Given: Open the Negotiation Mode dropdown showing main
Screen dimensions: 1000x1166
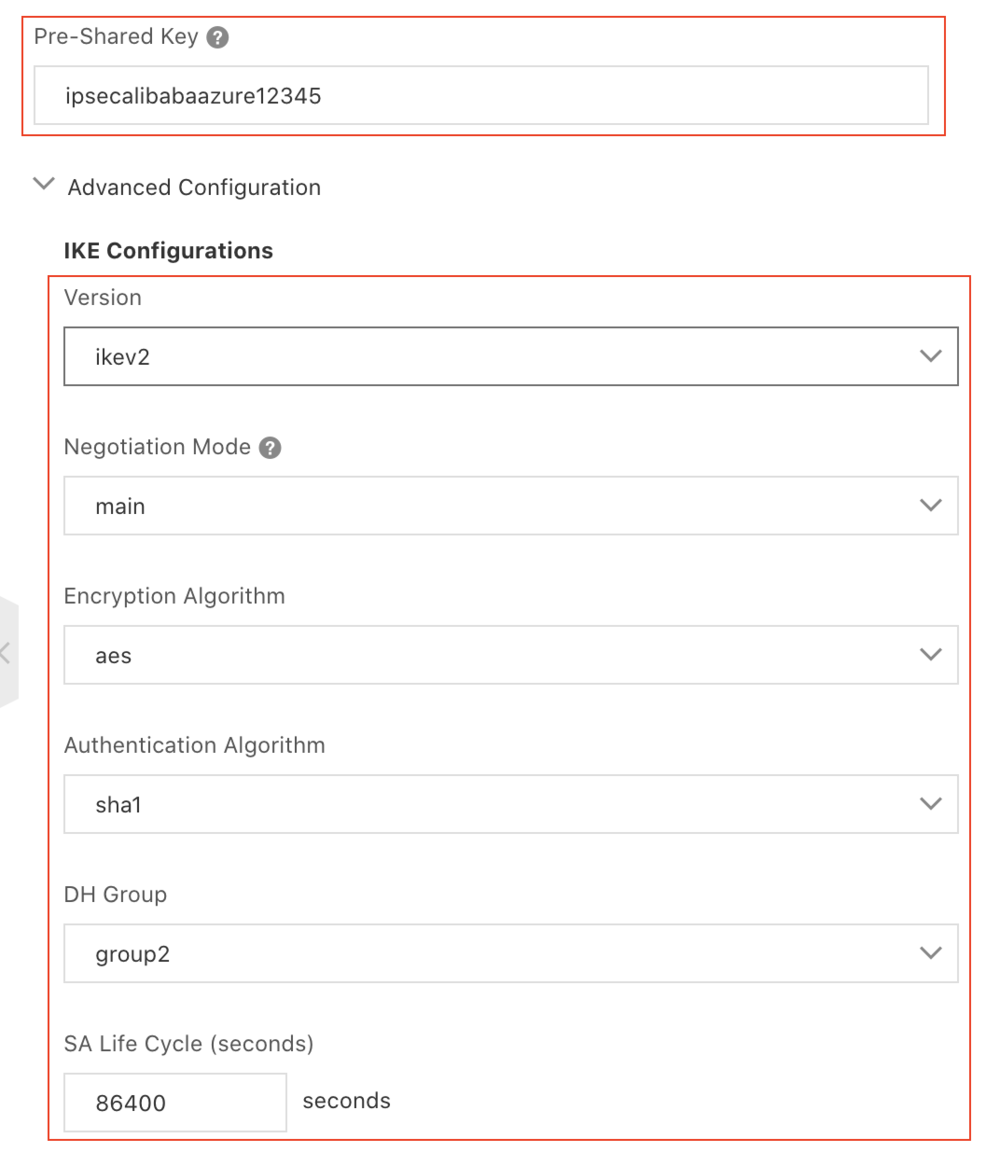Looking at the screenshot, I should click(x=510, y=506).
